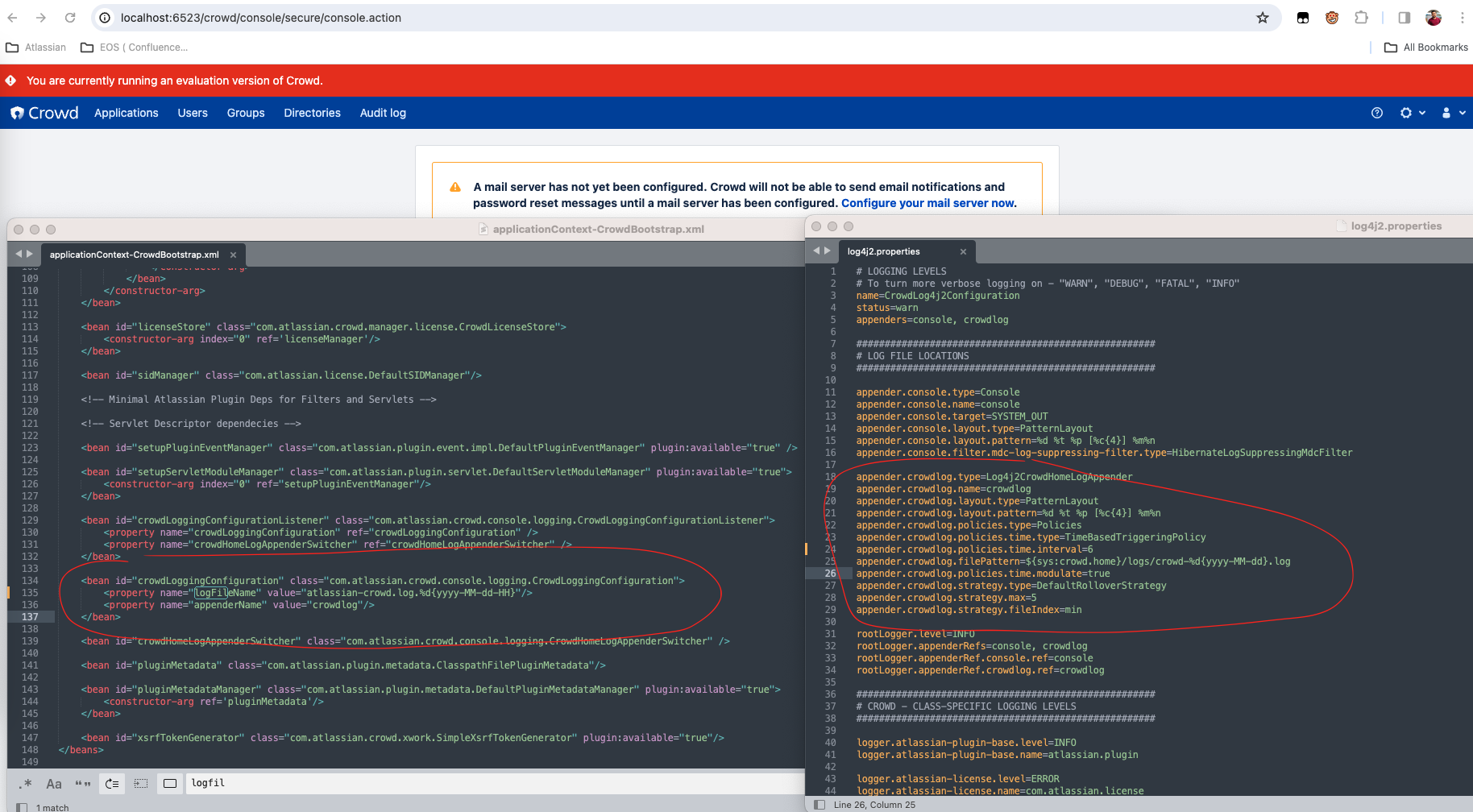1473x812 pixels.
Task: Open the Chrome extensions puzzle icon
Action: pos(1361,18)
